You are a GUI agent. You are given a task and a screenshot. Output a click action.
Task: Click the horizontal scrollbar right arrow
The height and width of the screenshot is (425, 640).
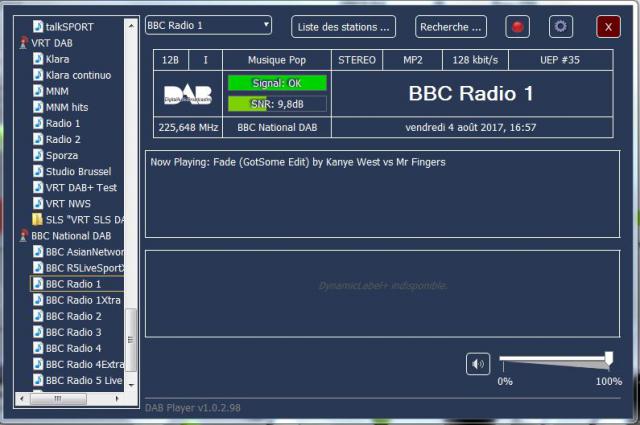pyautogui.click(x=117, y=398)
